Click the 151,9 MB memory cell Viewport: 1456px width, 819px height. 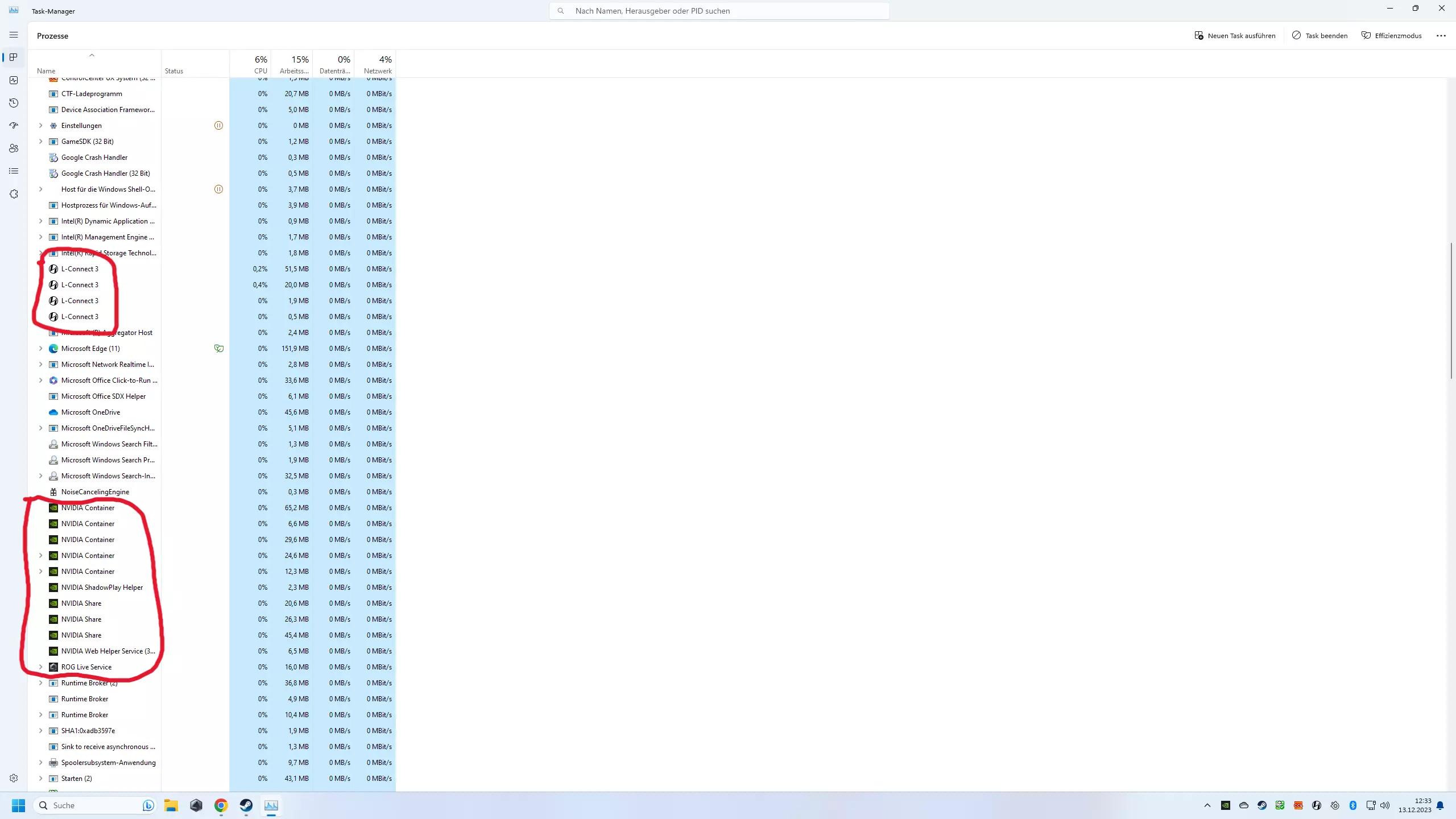(x=292, y=349)
